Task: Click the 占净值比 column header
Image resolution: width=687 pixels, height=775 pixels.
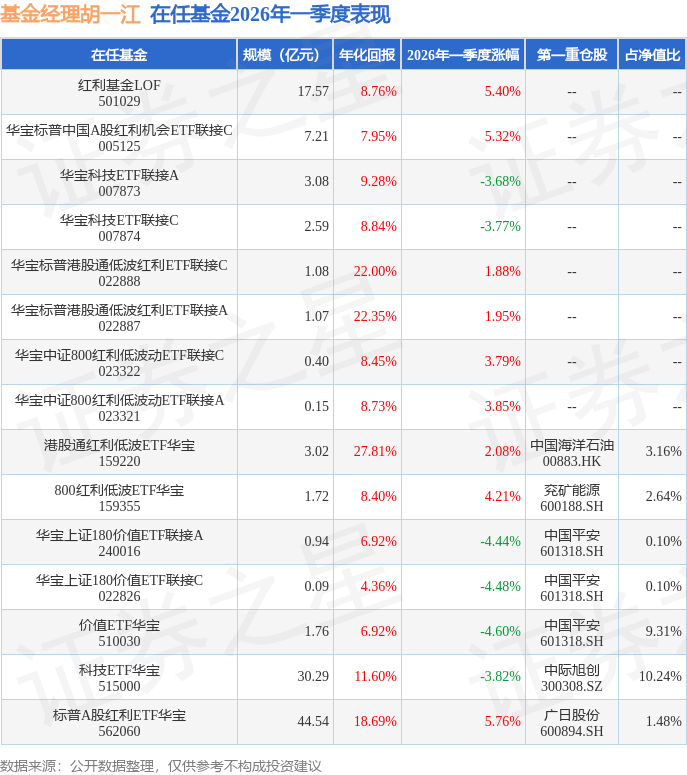Action: [652, 54]
